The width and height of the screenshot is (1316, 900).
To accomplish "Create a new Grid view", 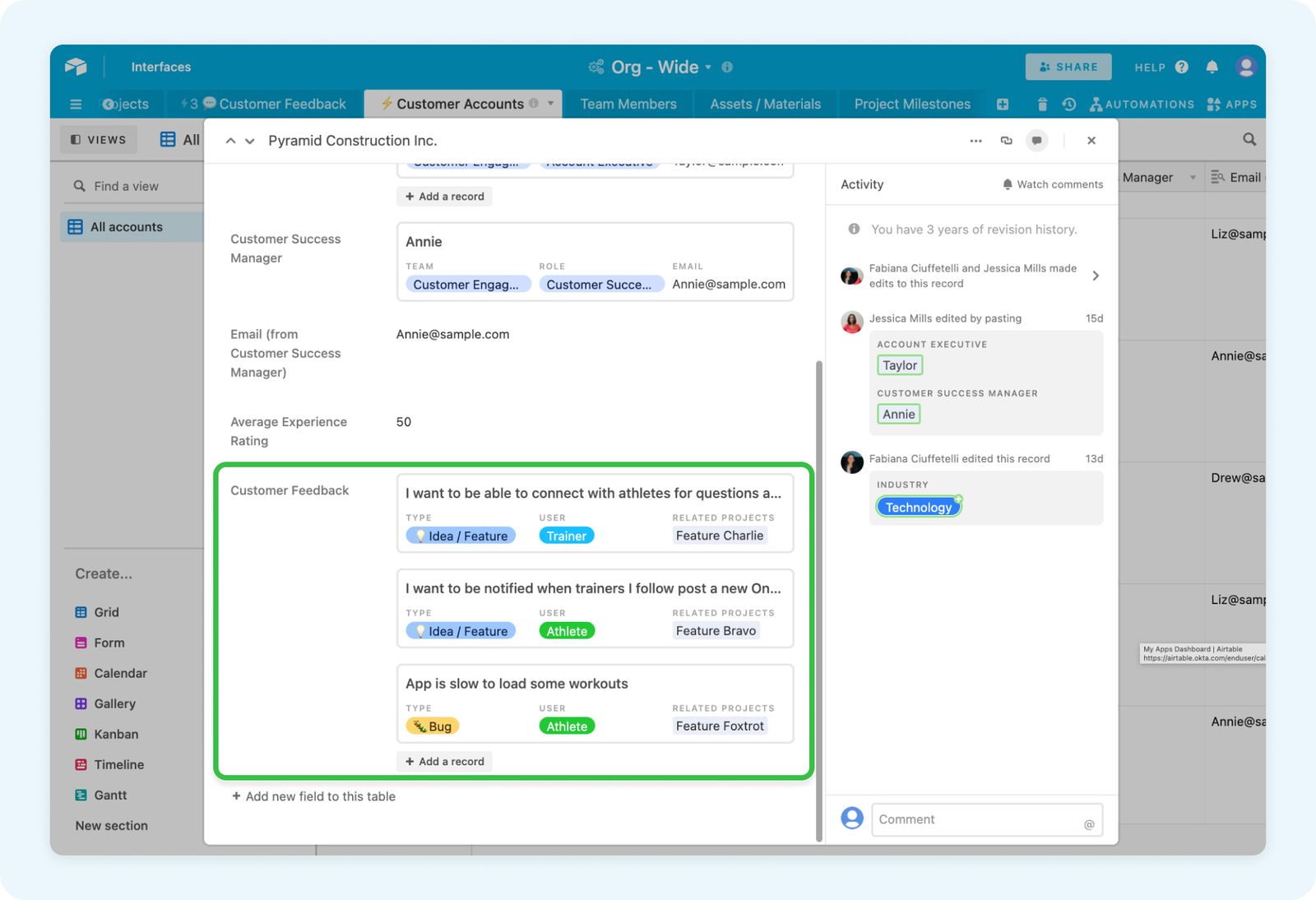I will [97, 612].
